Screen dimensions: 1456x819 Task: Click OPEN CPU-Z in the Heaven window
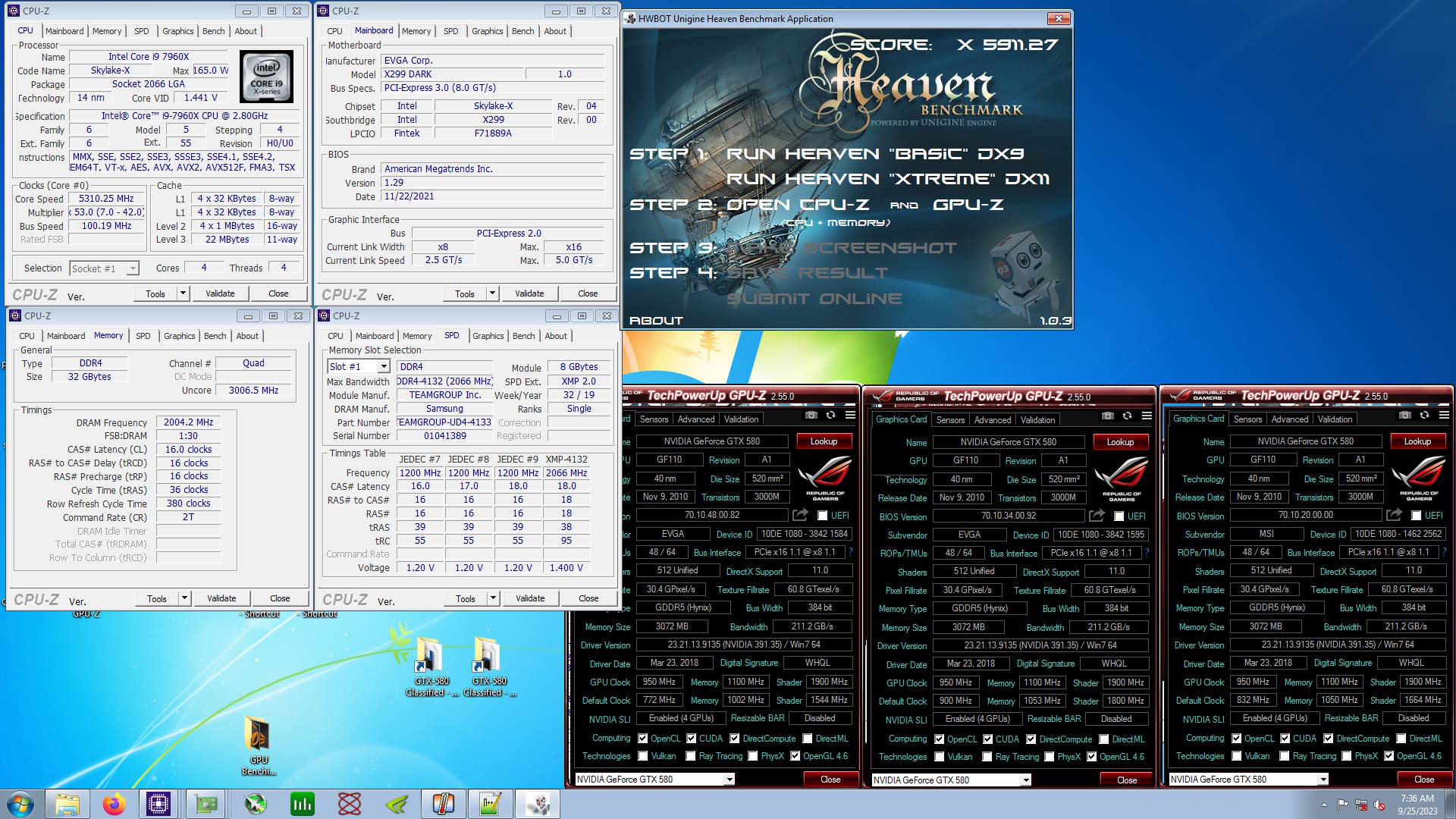tap(798, 205)
